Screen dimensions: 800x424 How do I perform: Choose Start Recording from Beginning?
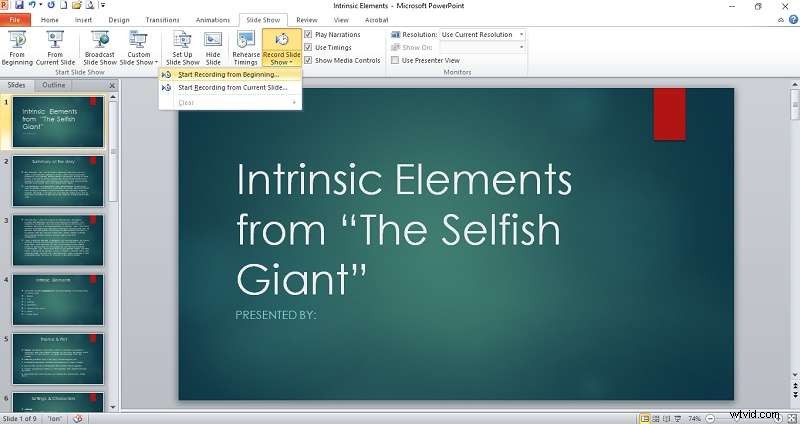(x=231, y=74)
